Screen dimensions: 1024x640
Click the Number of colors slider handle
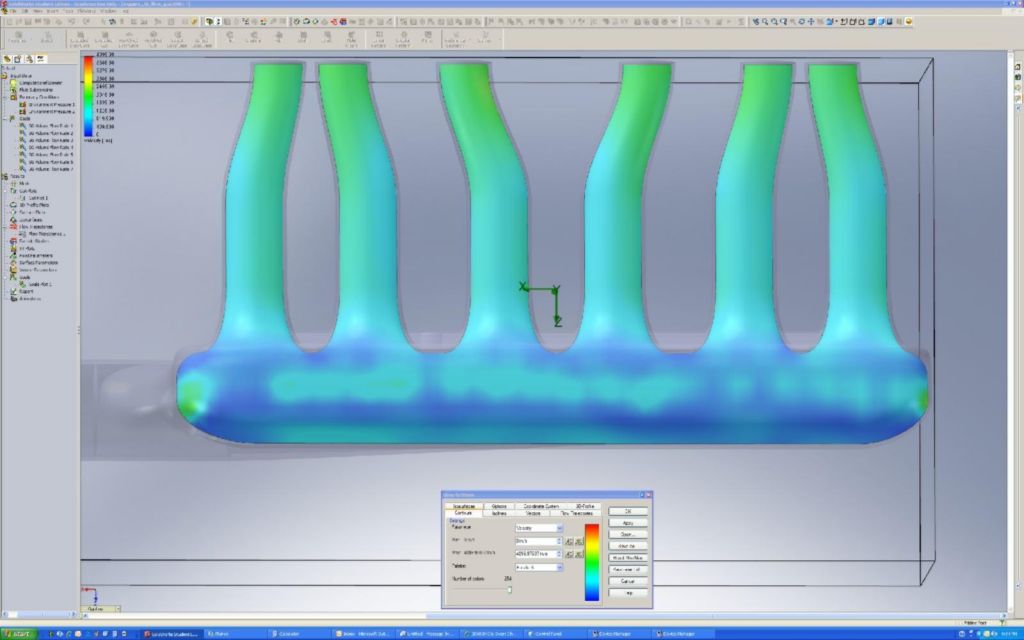point(509,590)
